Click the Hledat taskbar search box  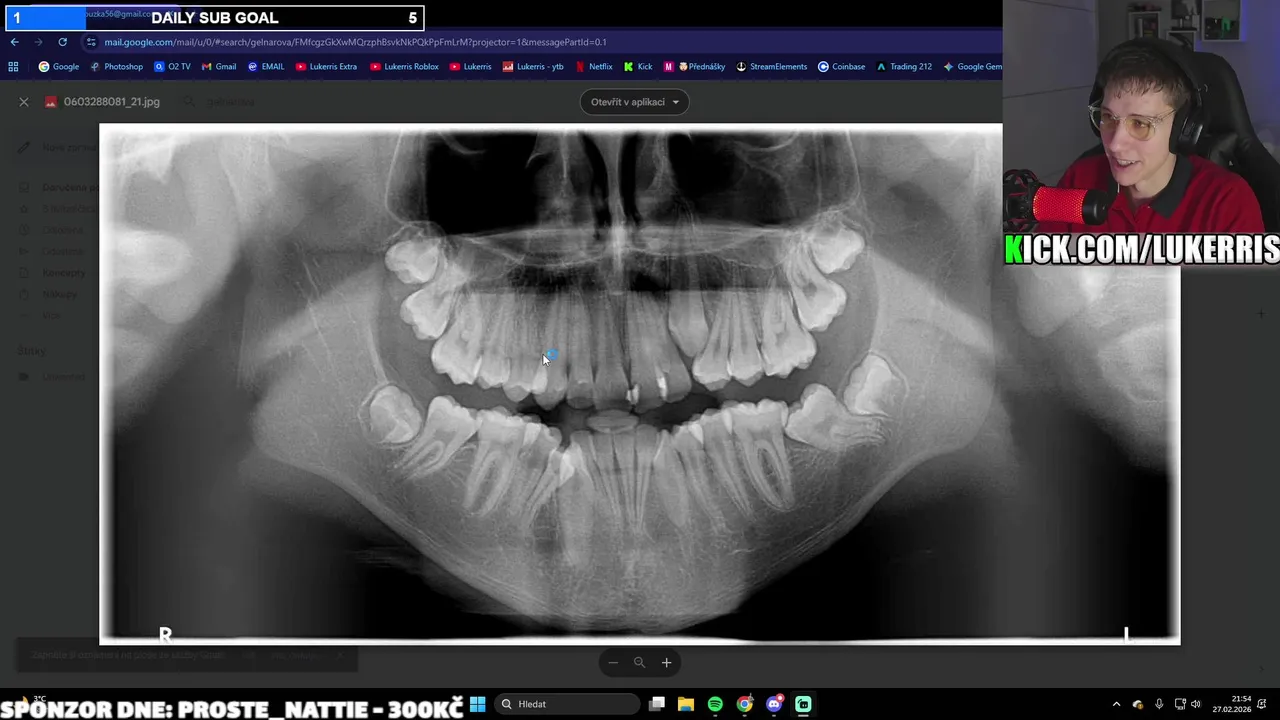tap(567, 704)
